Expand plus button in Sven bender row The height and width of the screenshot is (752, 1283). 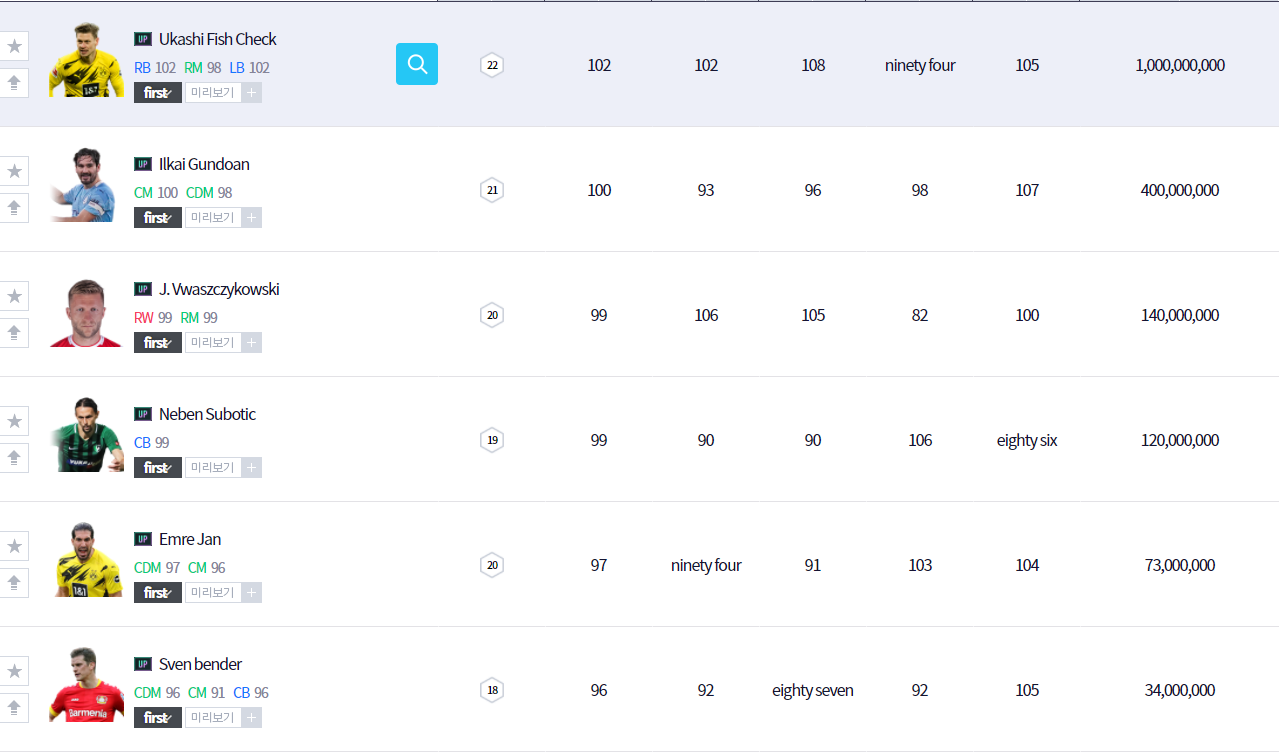(252, 718)
